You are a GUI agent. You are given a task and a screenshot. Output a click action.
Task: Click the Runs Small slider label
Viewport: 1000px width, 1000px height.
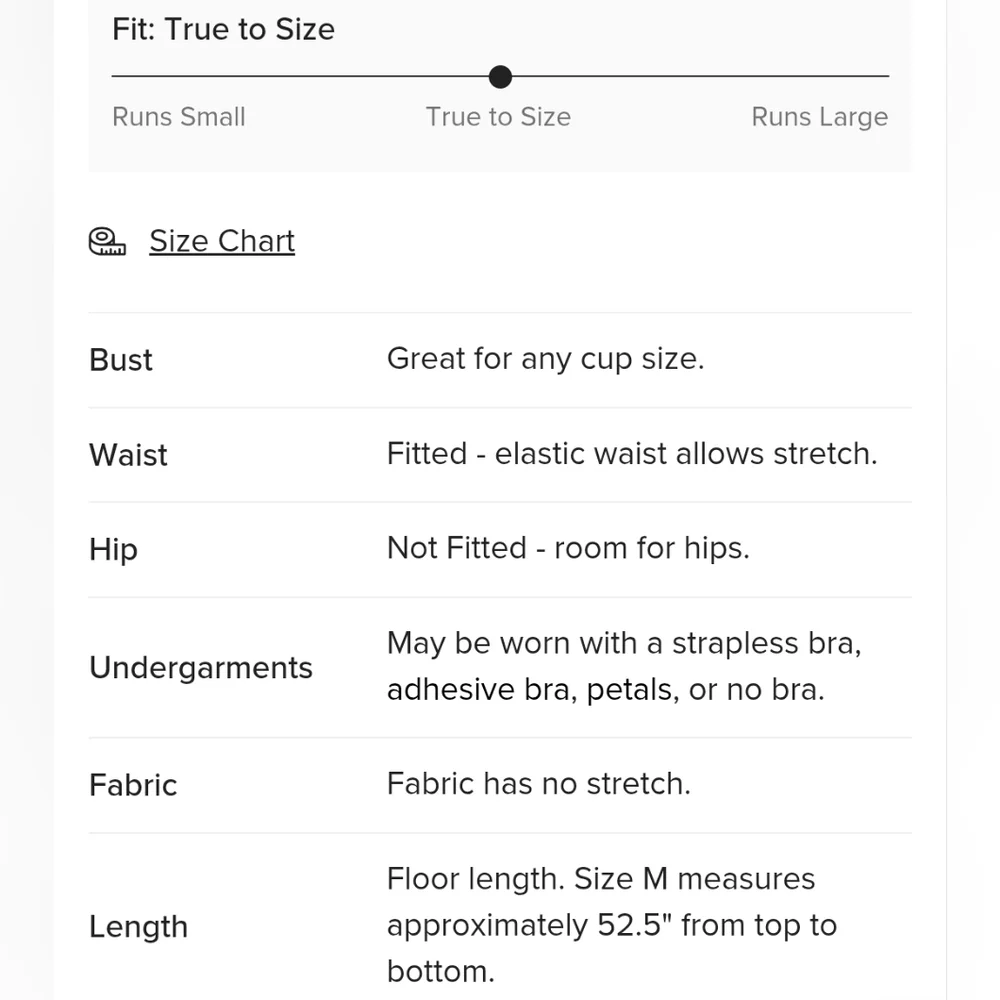179,117
